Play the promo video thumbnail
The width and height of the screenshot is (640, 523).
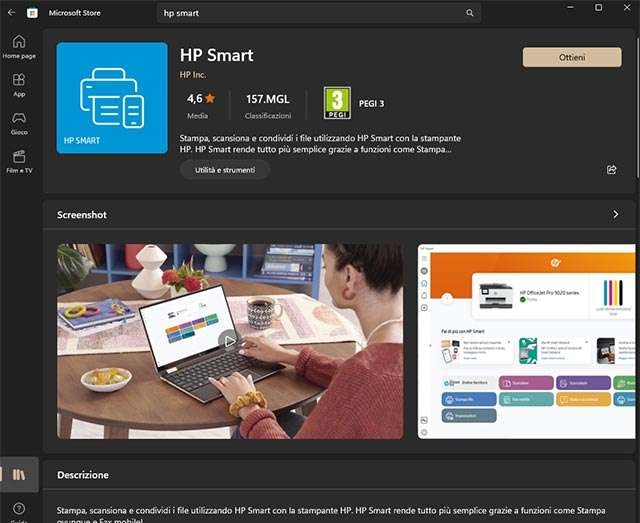point(230,341)
